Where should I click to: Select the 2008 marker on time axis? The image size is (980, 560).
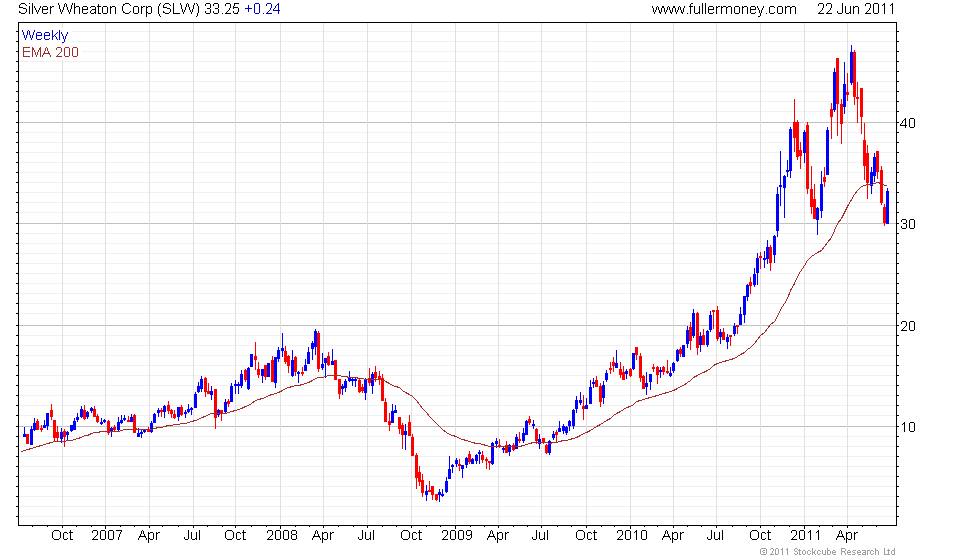[280, 535]
